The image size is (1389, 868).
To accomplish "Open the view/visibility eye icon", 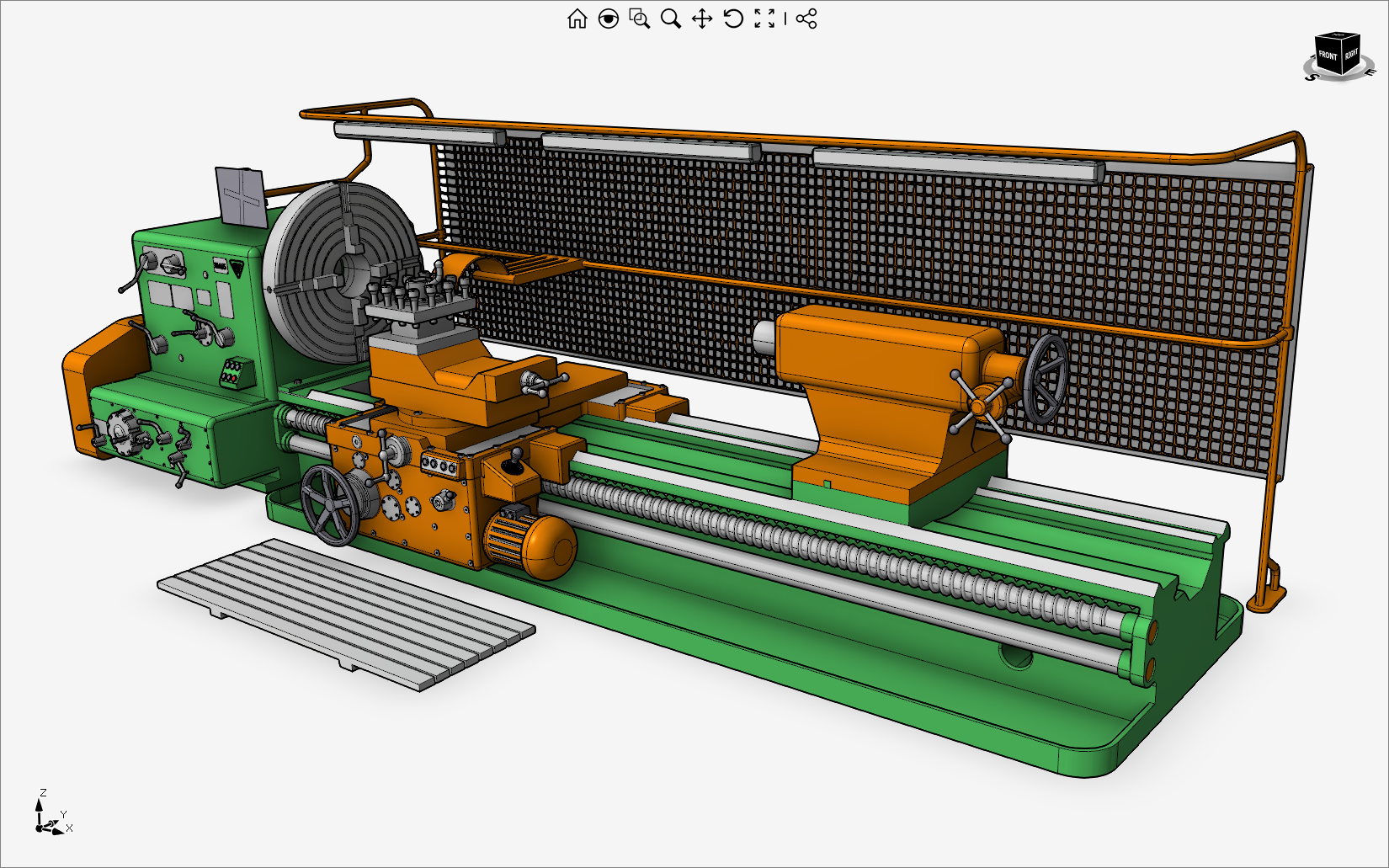I will 608,19.
